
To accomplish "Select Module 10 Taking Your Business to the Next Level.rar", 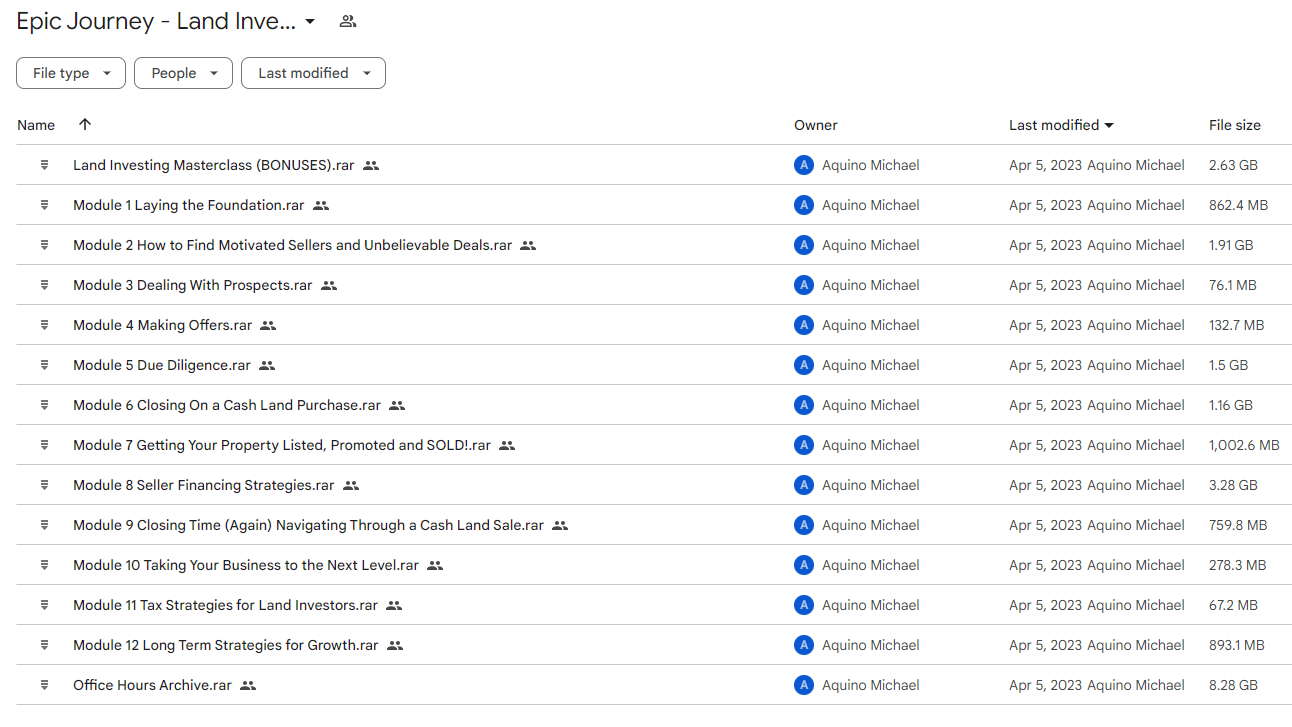I will pos(245,565).
